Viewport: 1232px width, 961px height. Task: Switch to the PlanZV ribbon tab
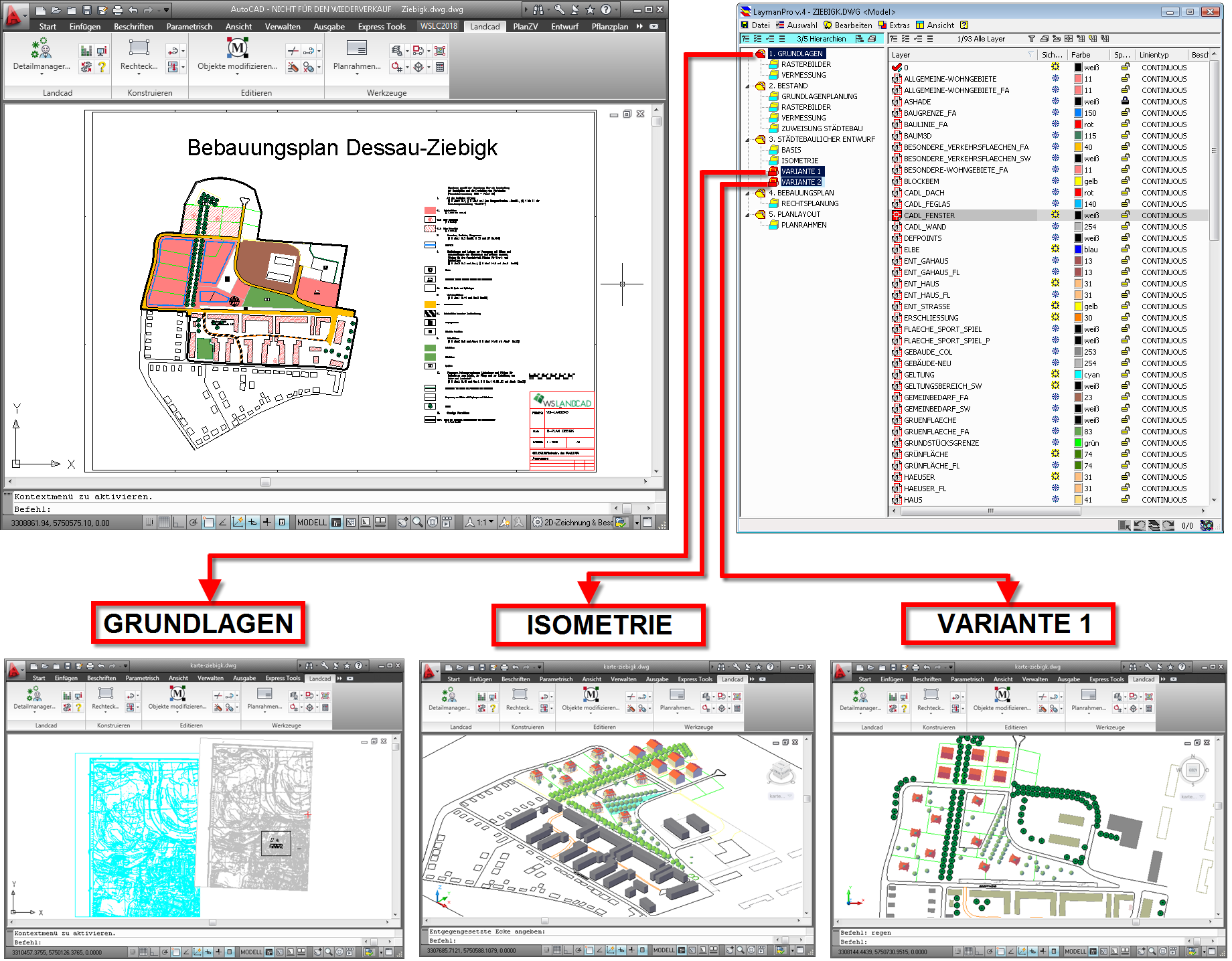pyautogui.click(x=525, y=26)
